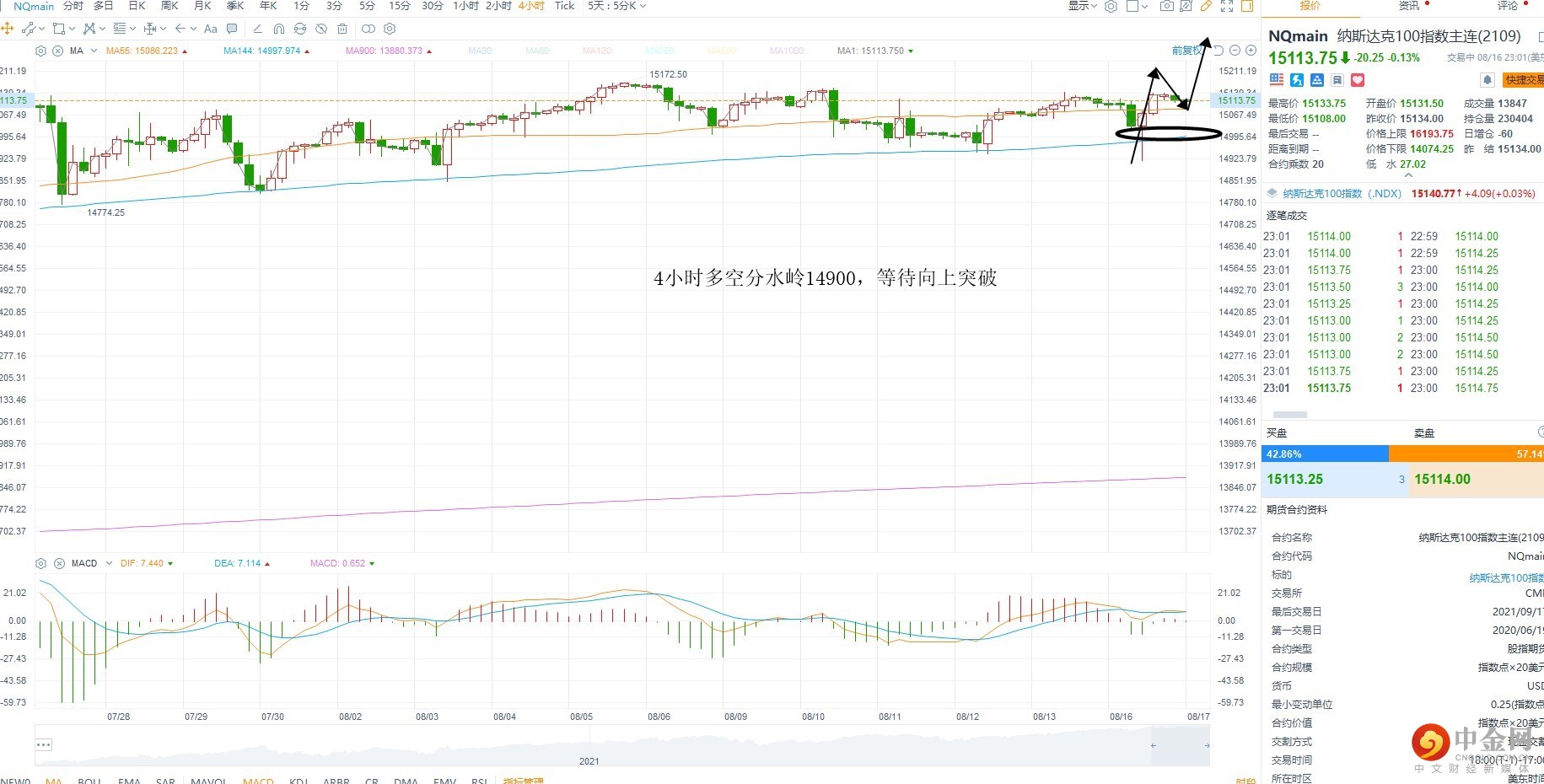Click the 快捷交易 quick trade button
This screenshot has height=784, width=1544.
1524,80
